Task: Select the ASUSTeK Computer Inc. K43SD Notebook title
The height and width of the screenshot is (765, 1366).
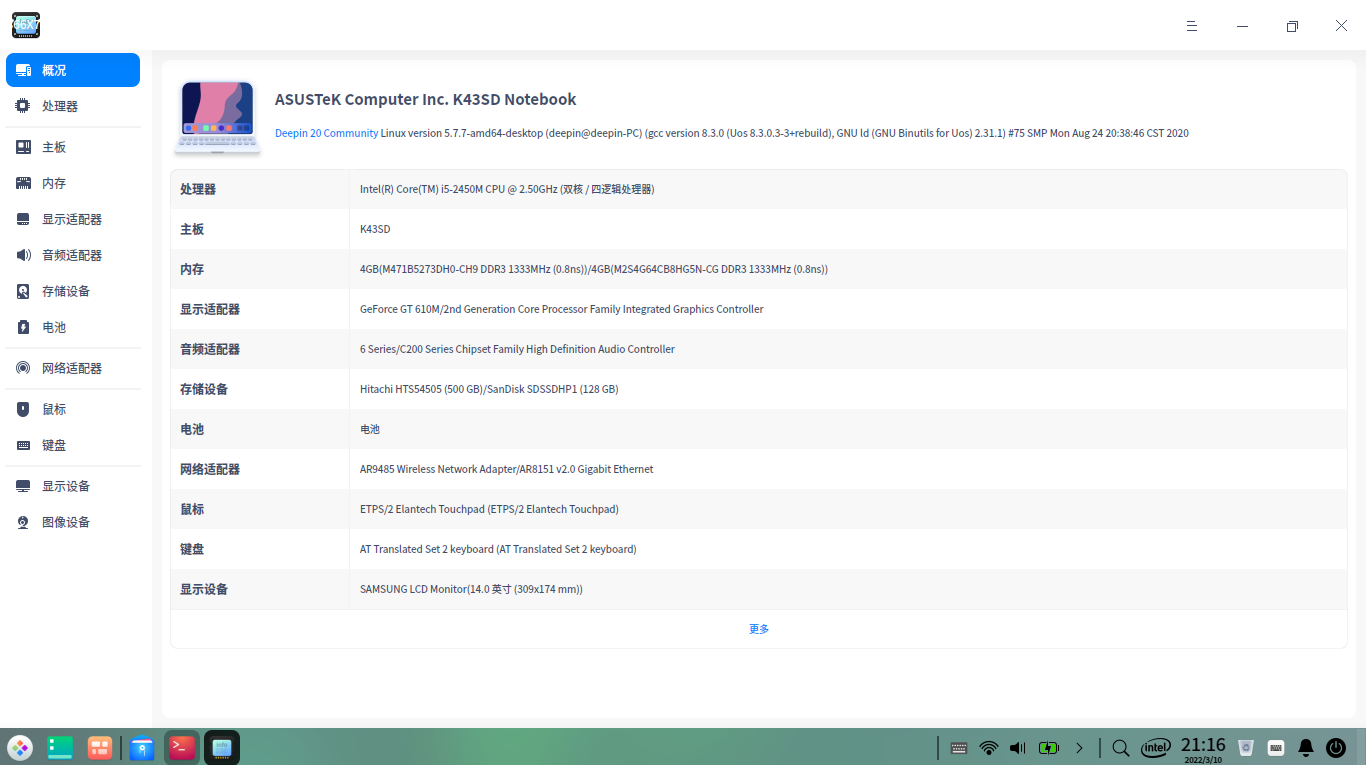Action: 426,99
